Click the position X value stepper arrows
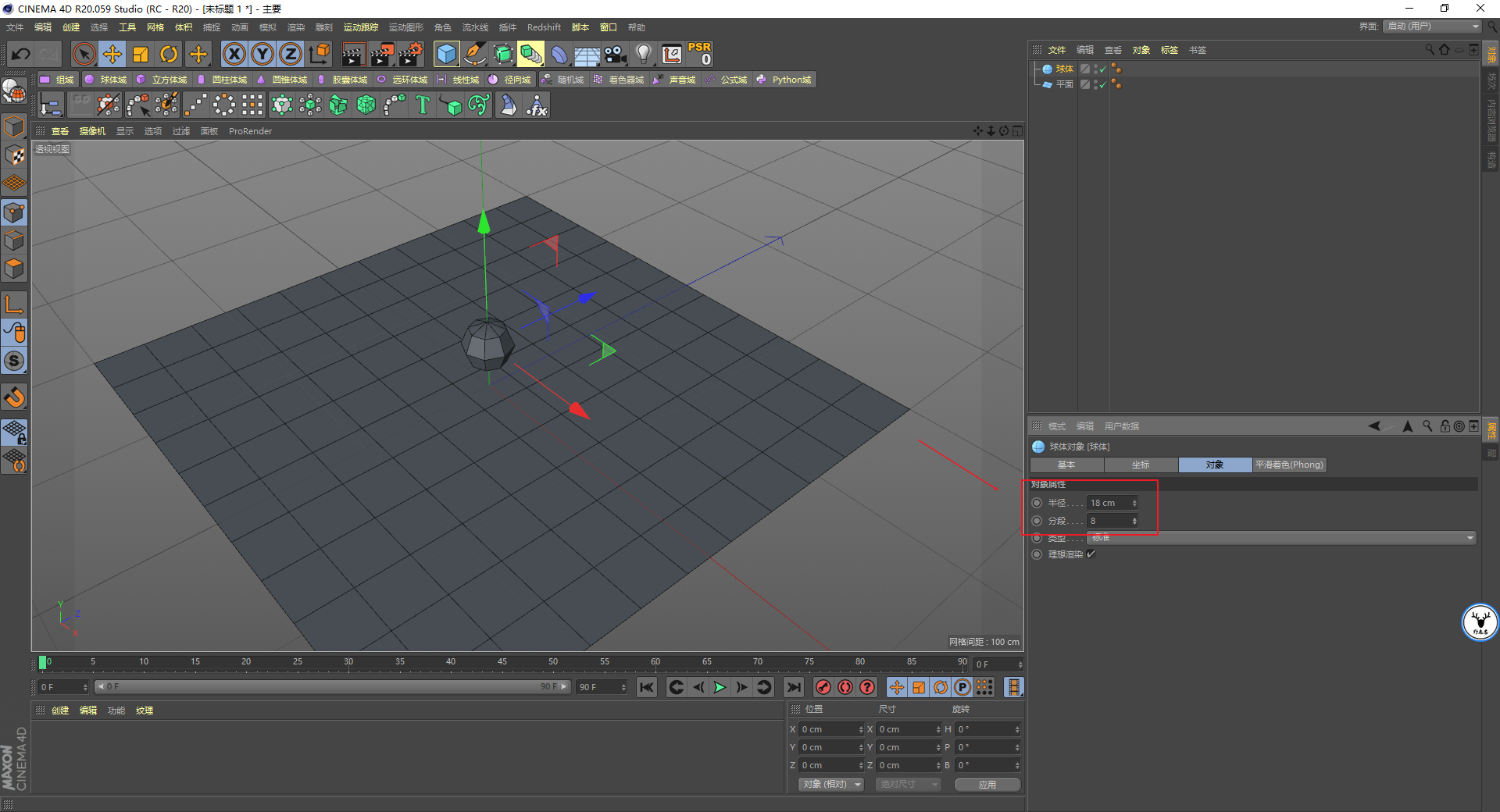Screen dimensions: 1500x812 [x=861, y=729]
